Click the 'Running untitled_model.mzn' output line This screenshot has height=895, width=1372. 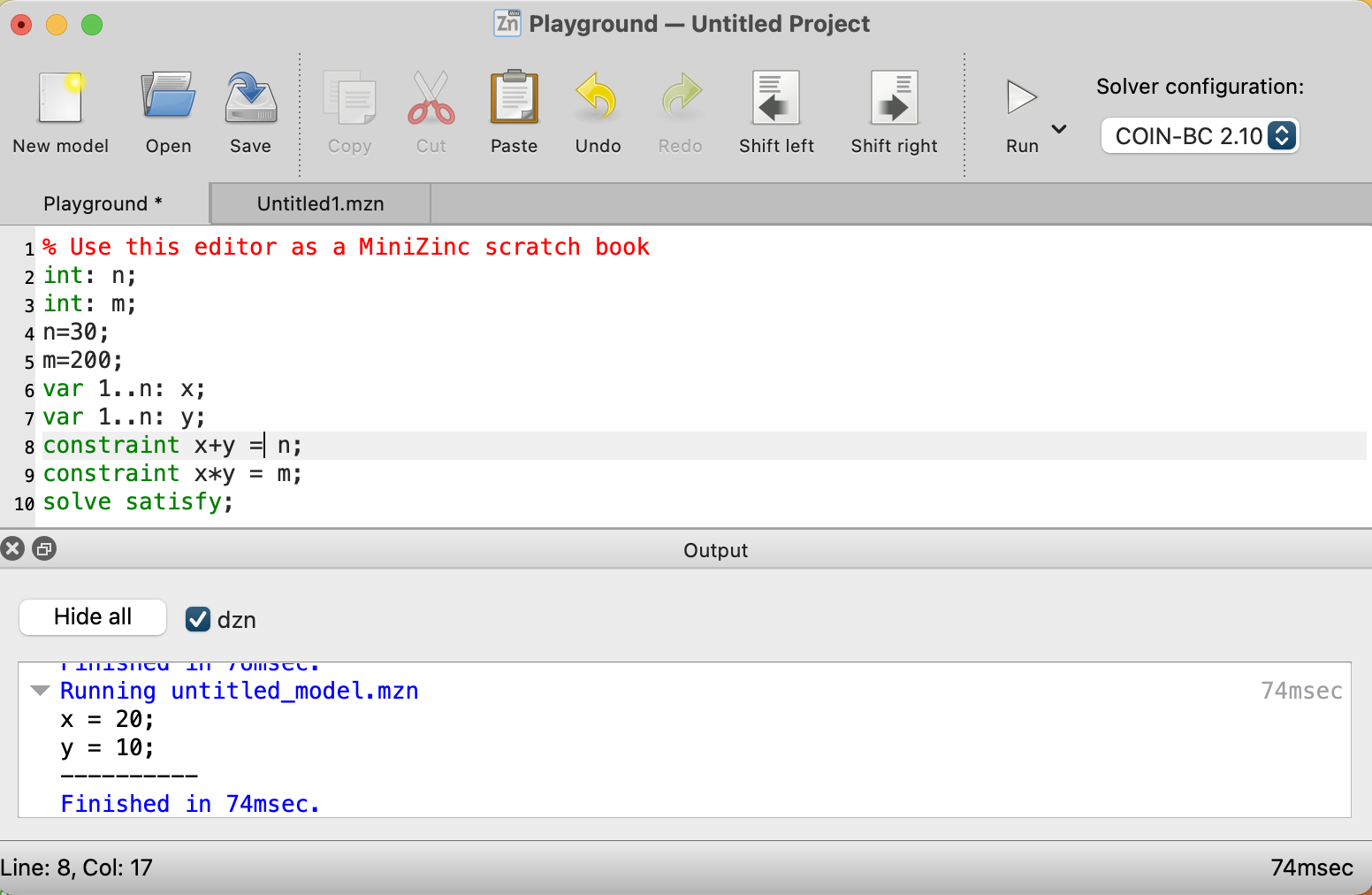[x=239, y=691]
